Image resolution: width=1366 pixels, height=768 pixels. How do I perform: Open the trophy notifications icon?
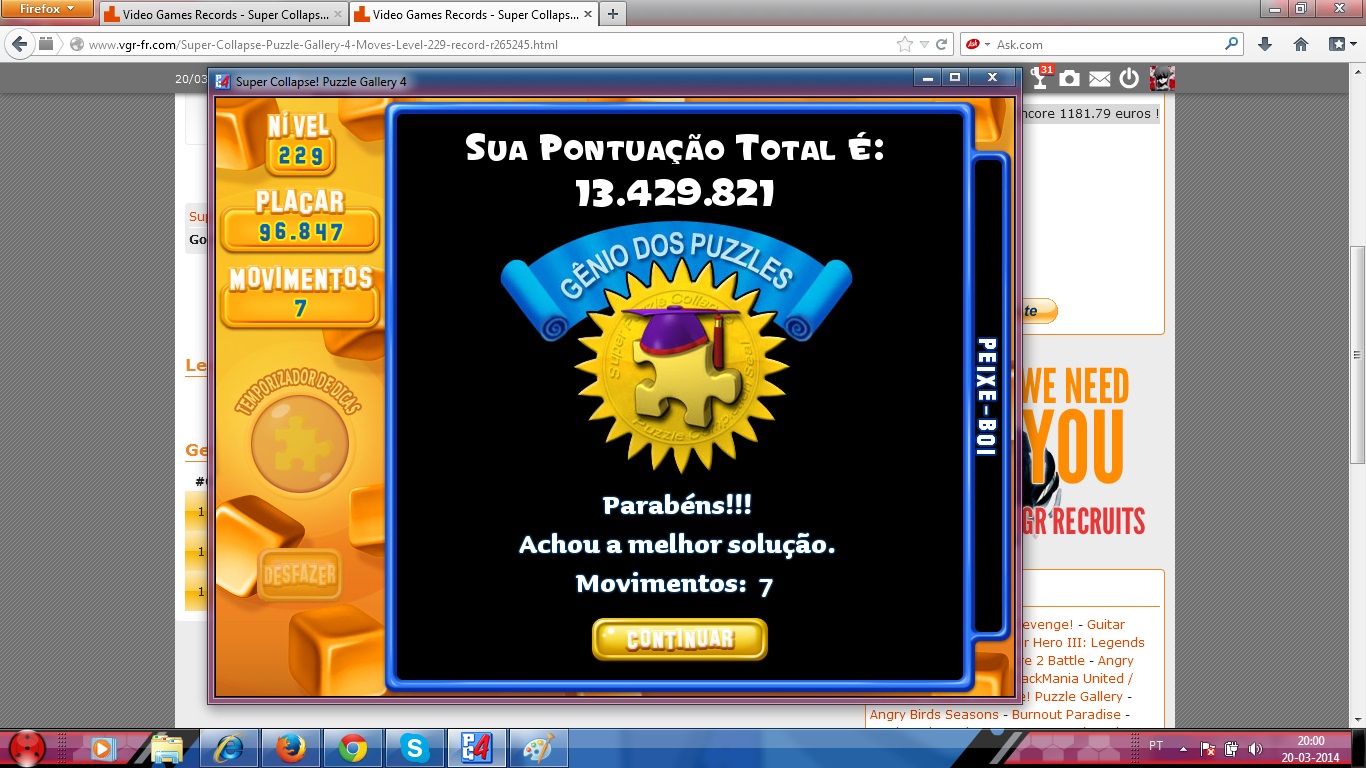pyautogui.click(x=1041, y=79)
